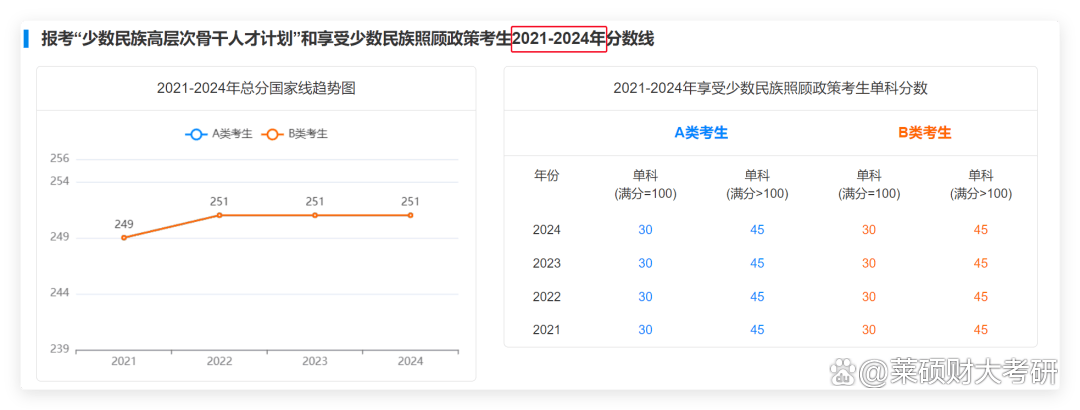Click 2021 B类 满分>100 score 45
1080x410 pixels.
tap(981, 330)
